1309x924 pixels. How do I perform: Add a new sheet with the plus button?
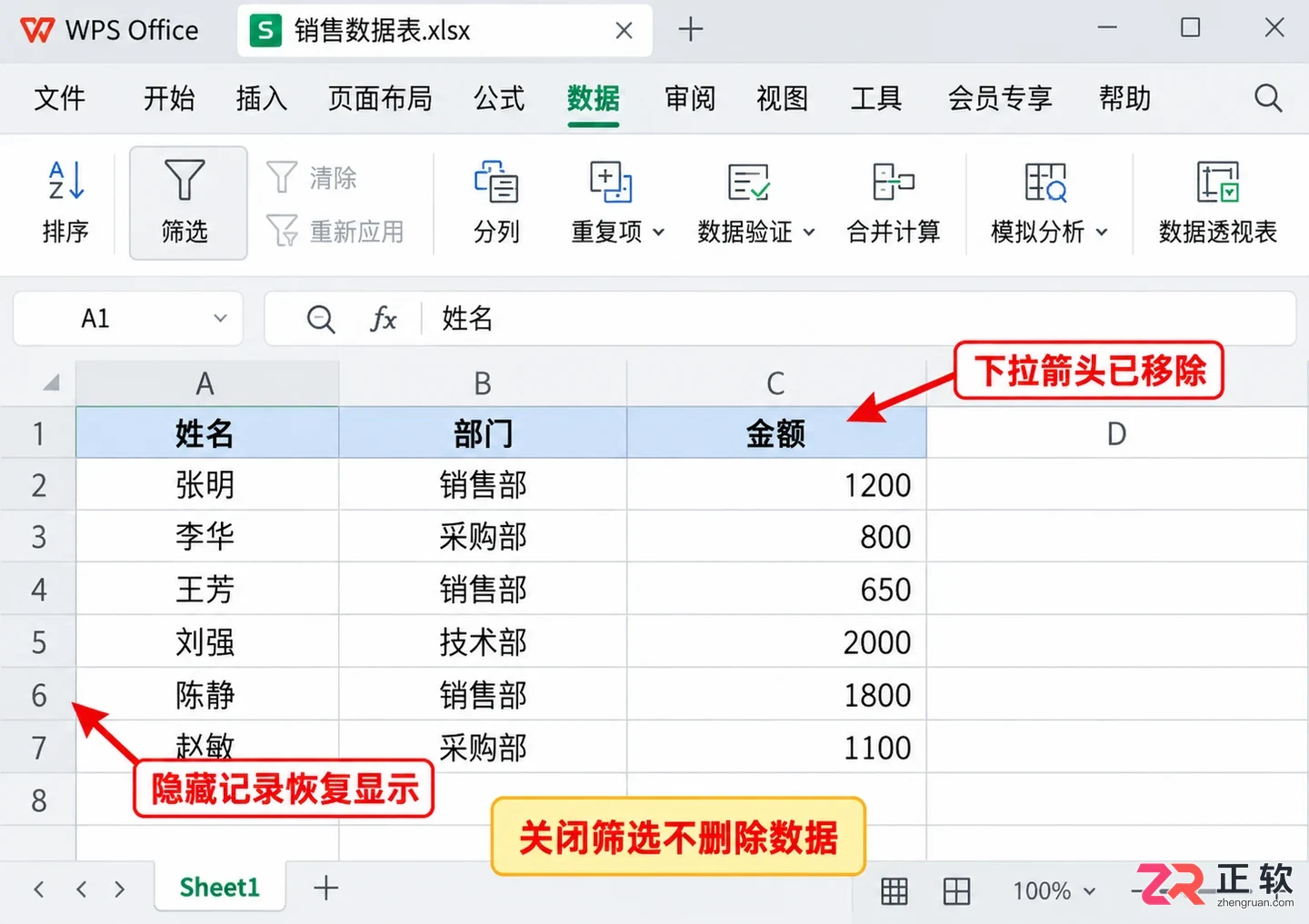(325, 888)
